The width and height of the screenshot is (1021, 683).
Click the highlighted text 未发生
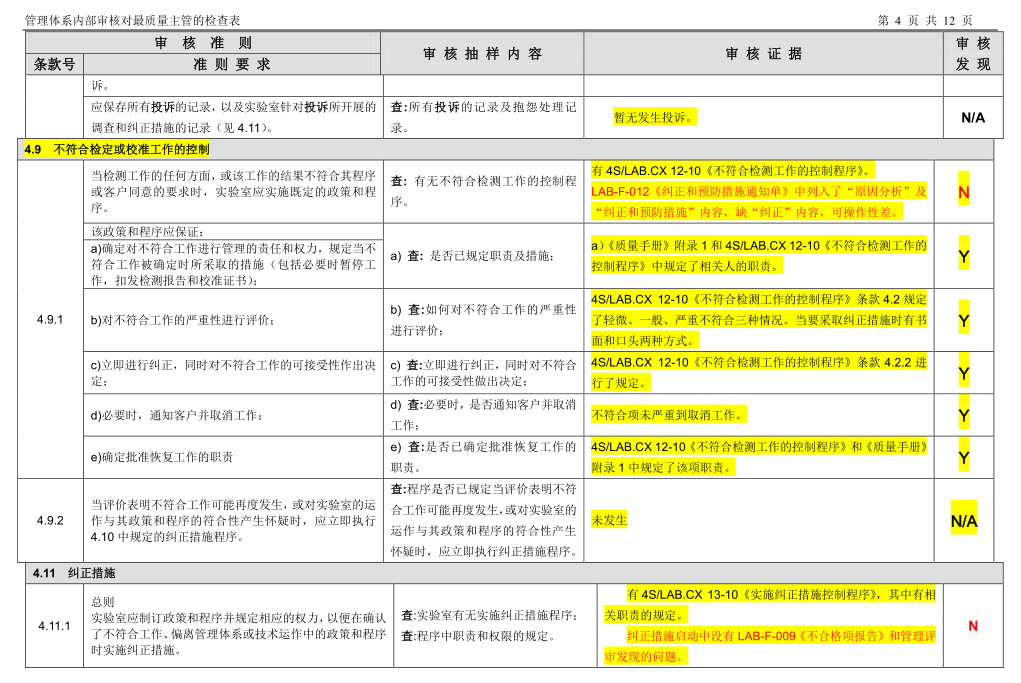[609, 520]
